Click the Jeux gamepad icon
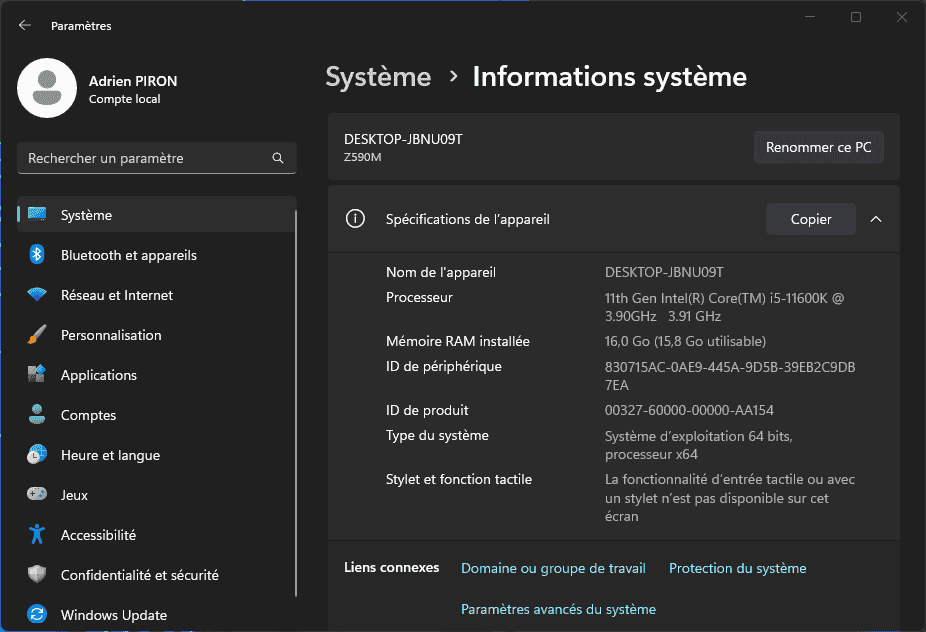Image resolution: width=926 pixels, height=632 pixels. pyautogui.click(x=37, y=494)
